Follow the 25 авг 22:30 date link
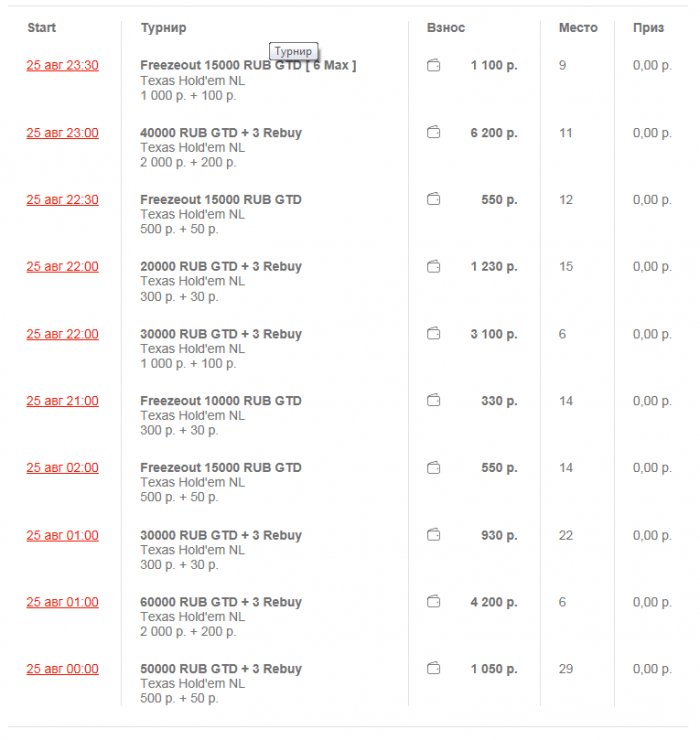This screenshot has height=740, width=700. [x=62, y=200]
